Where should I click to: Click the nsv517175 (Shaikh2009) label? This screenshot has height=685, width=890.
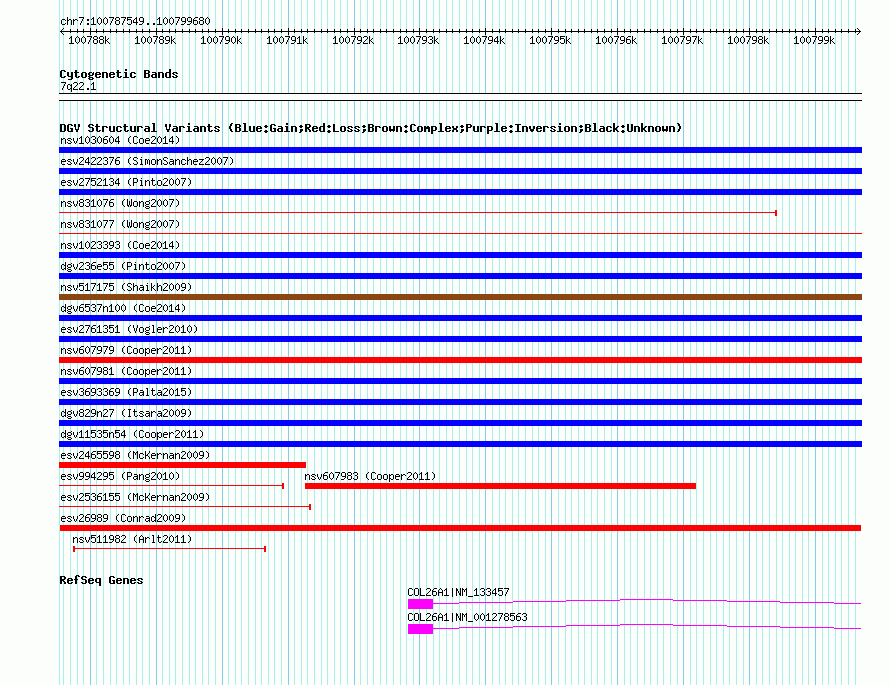(126, 287)
